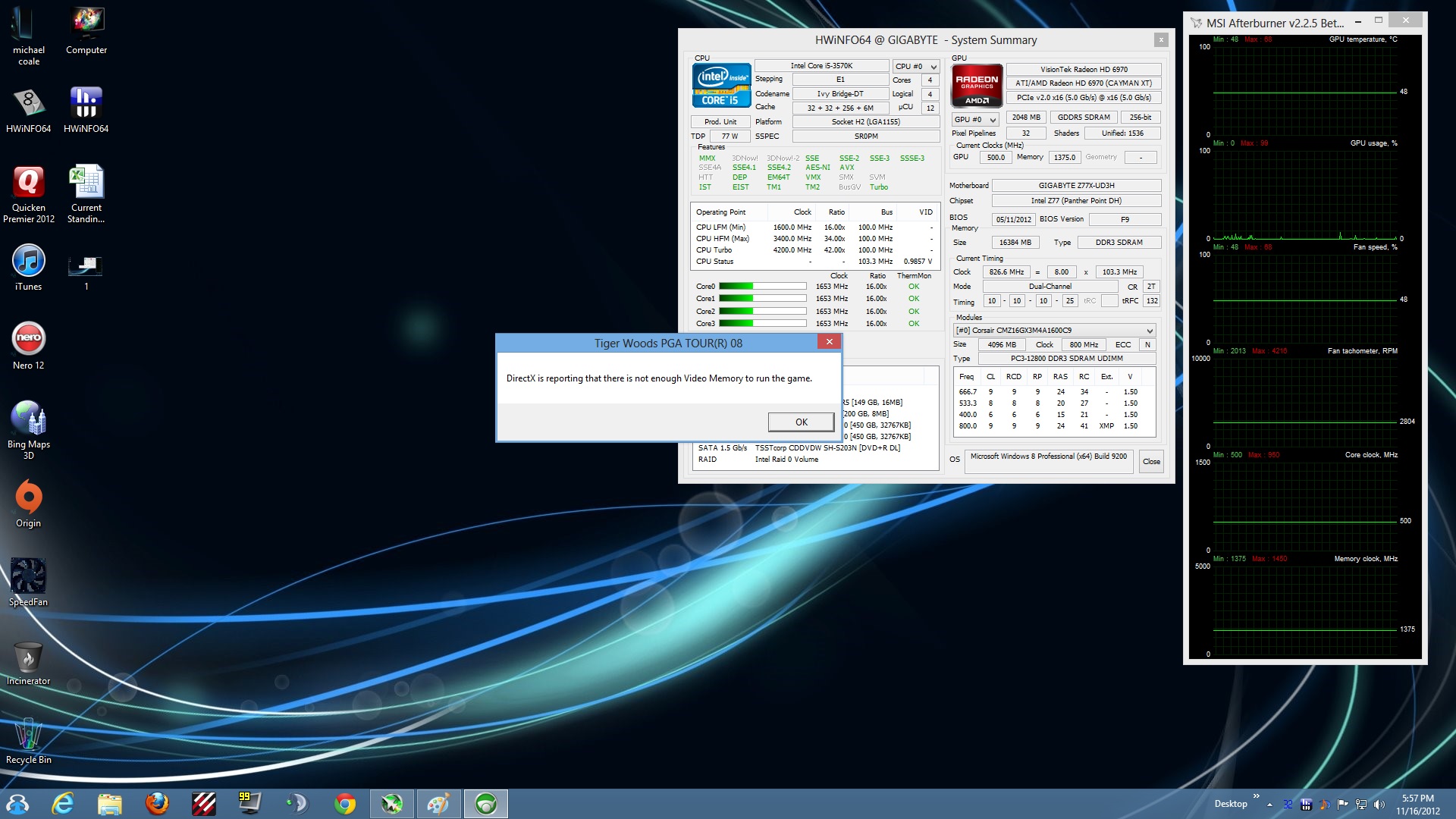
Task: Click the blue 32 temperature tray icon
Action: pos(1288,805)
